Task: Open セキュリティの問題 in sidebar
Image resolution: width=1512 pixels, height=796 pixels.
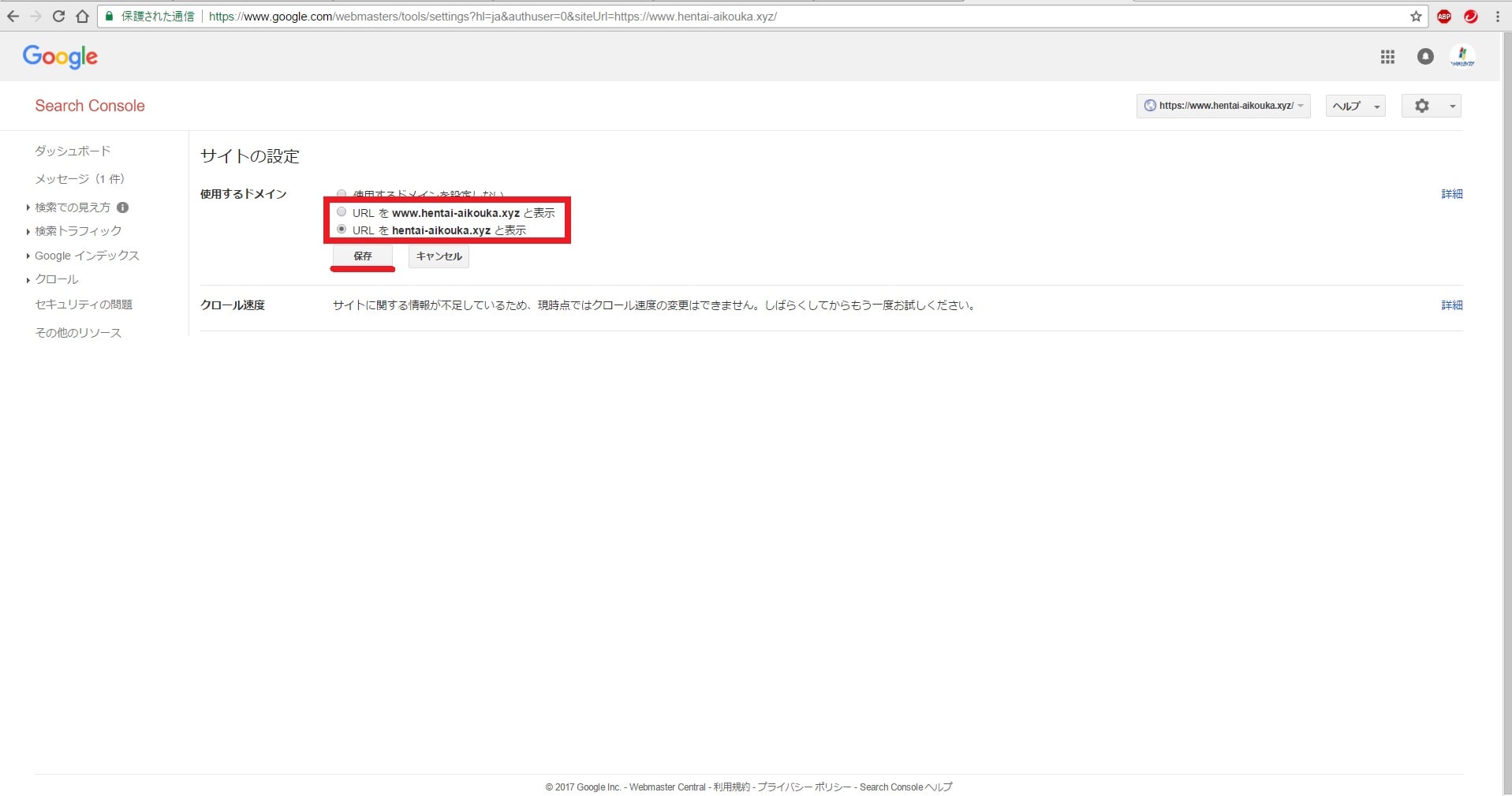Action: (x=84, y=305)
